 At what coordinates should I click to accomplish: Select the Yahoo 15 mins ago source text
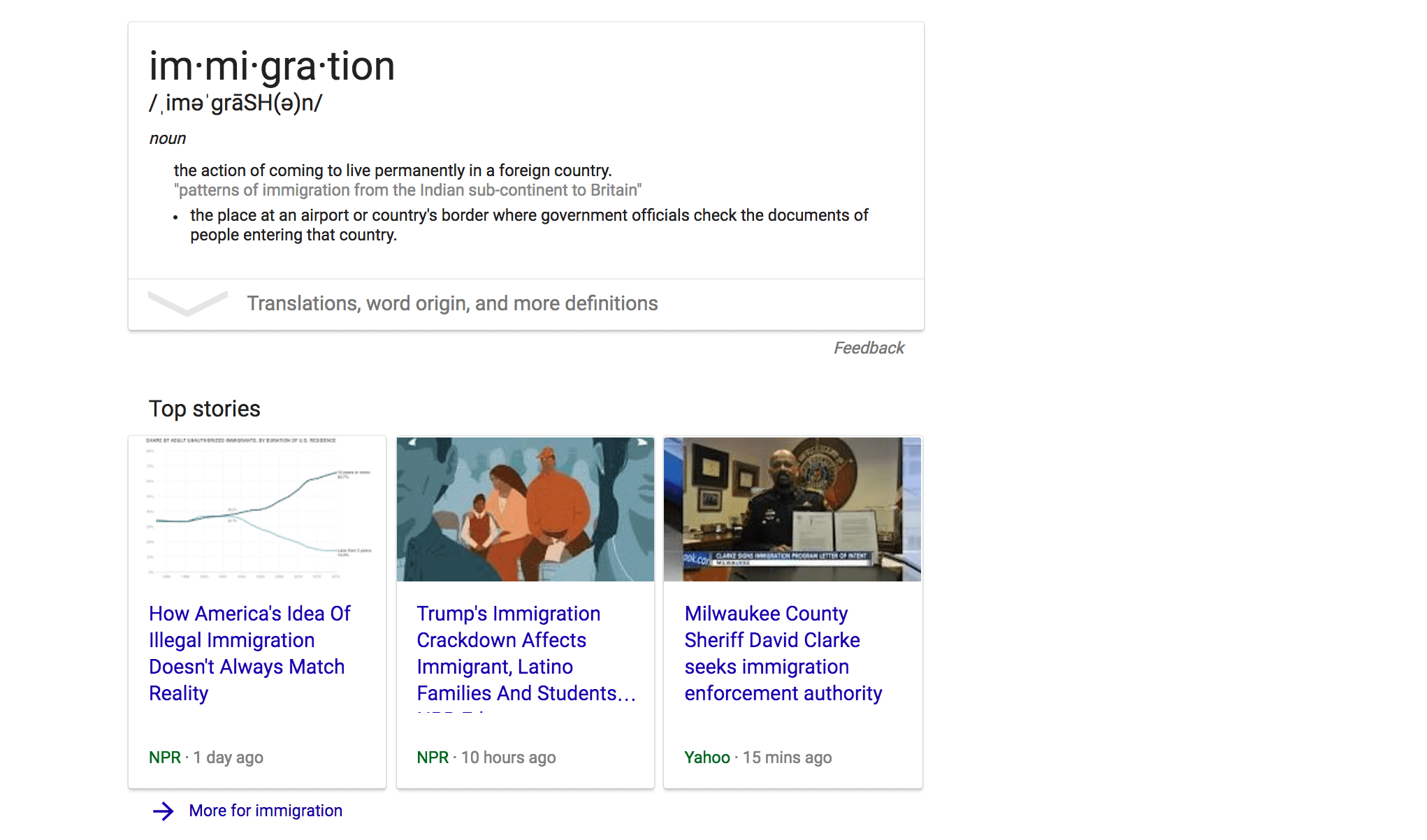(x=758, y=758)
